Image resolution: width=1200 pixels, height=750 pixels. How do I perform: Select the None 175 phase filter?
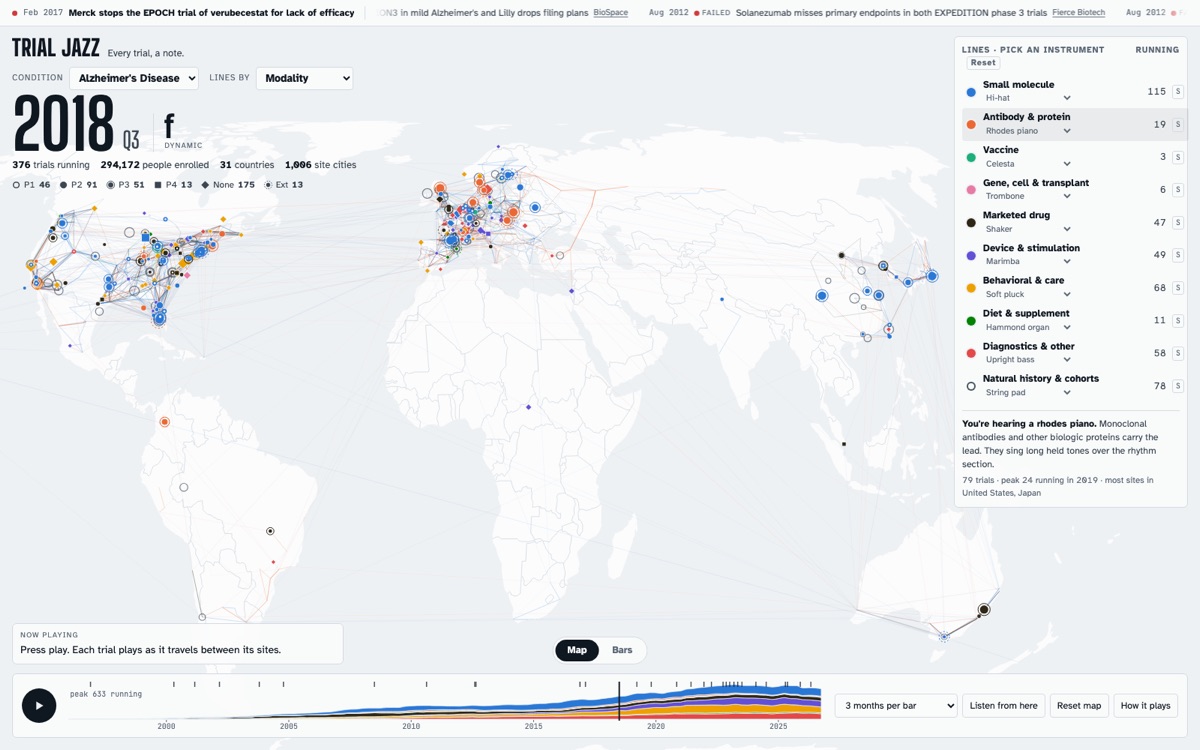(x=228, y=185)
